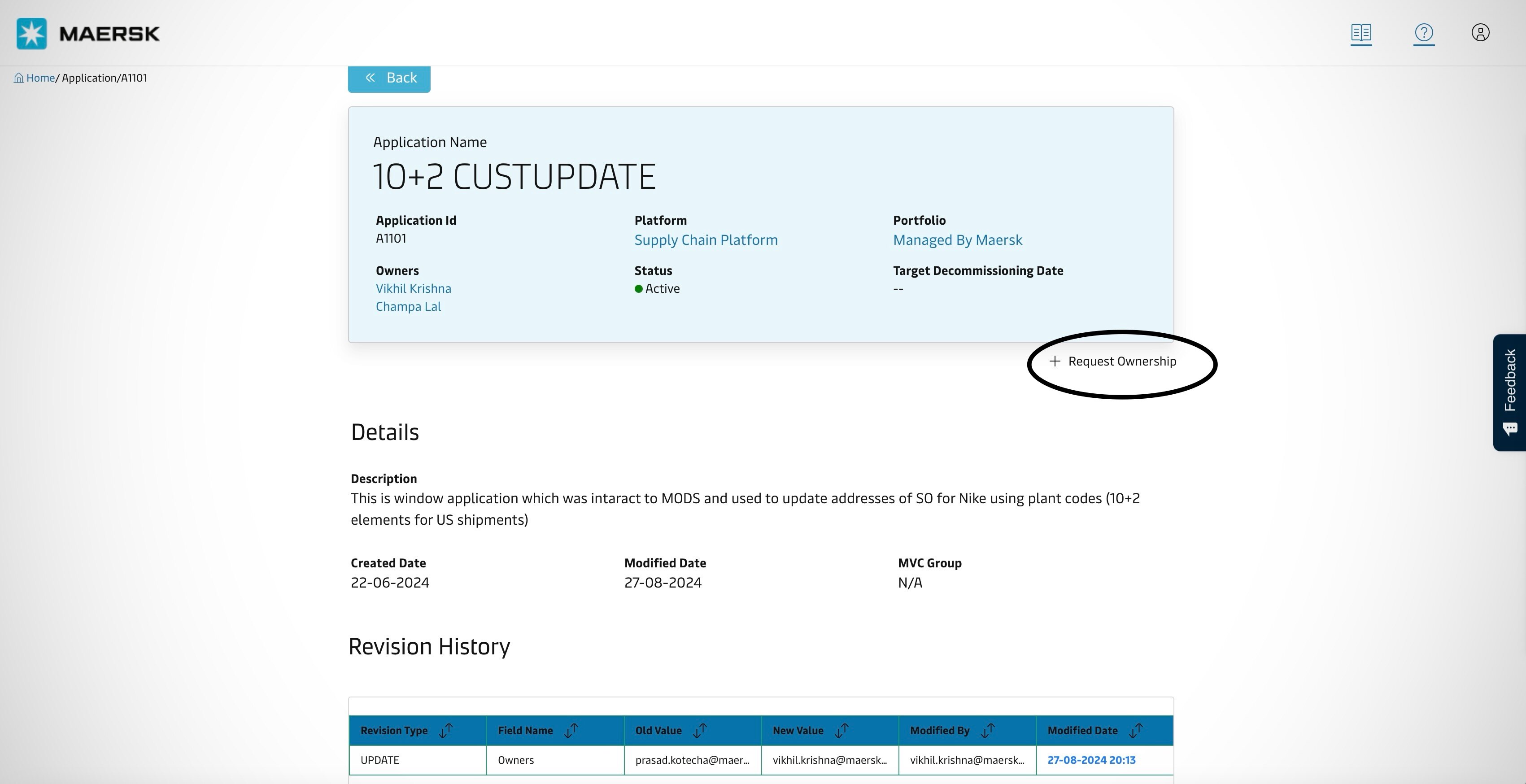Click the description paragraph text
The height and width of the screenshot is (784, 1526).
click(x=745, y=509)
